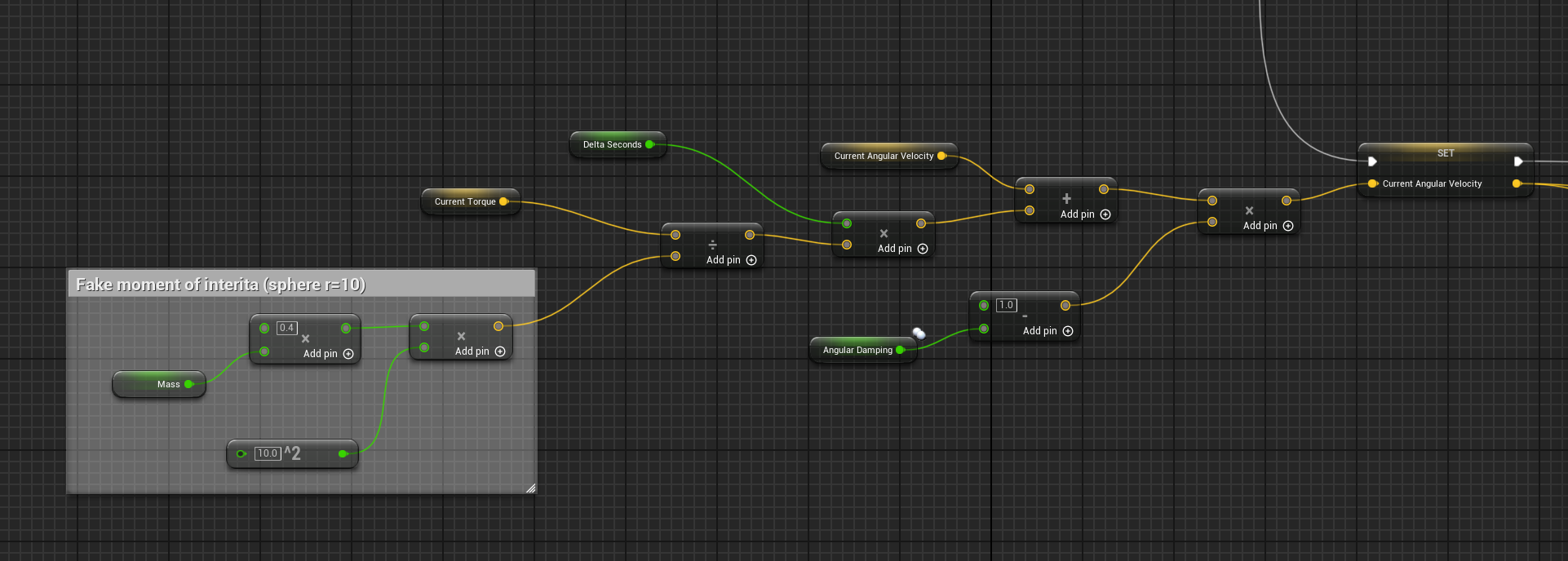Click Add pin on the subtract node

[1048, 331]
